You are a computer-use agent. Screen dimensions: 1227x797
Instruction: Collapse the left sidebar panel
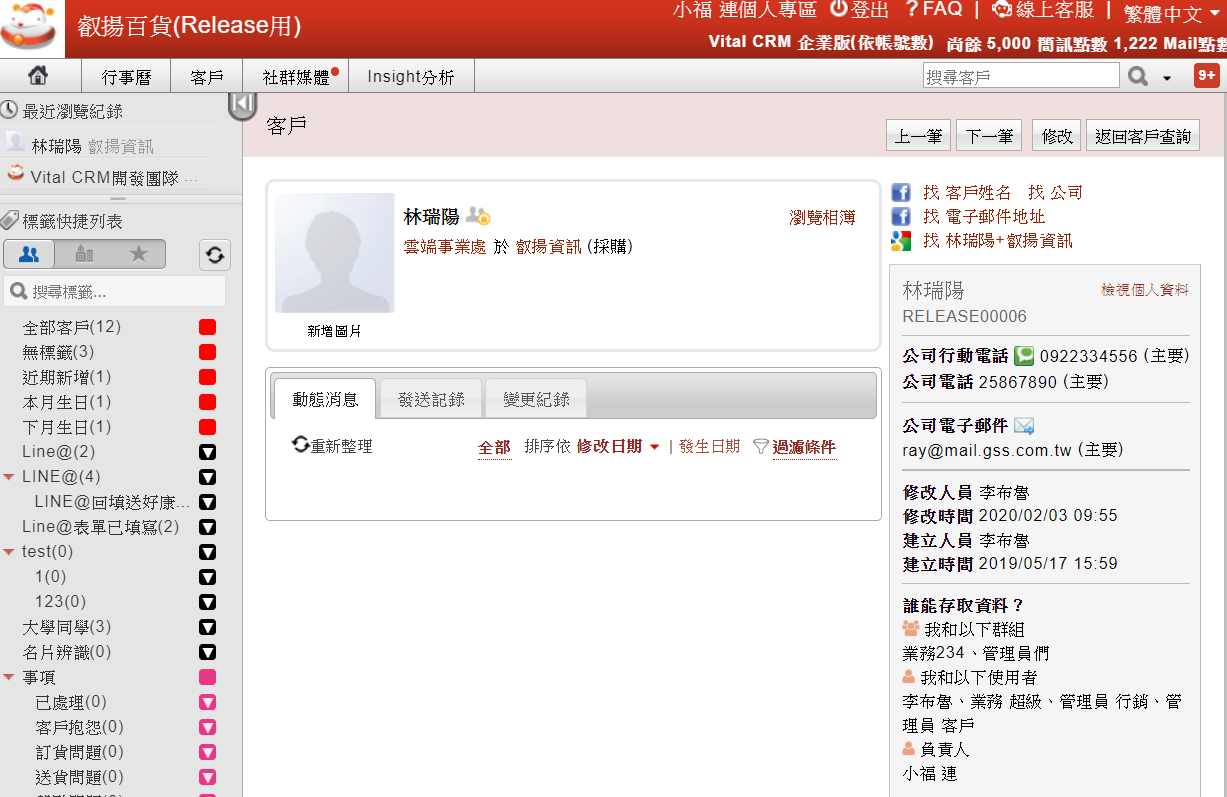242,104
